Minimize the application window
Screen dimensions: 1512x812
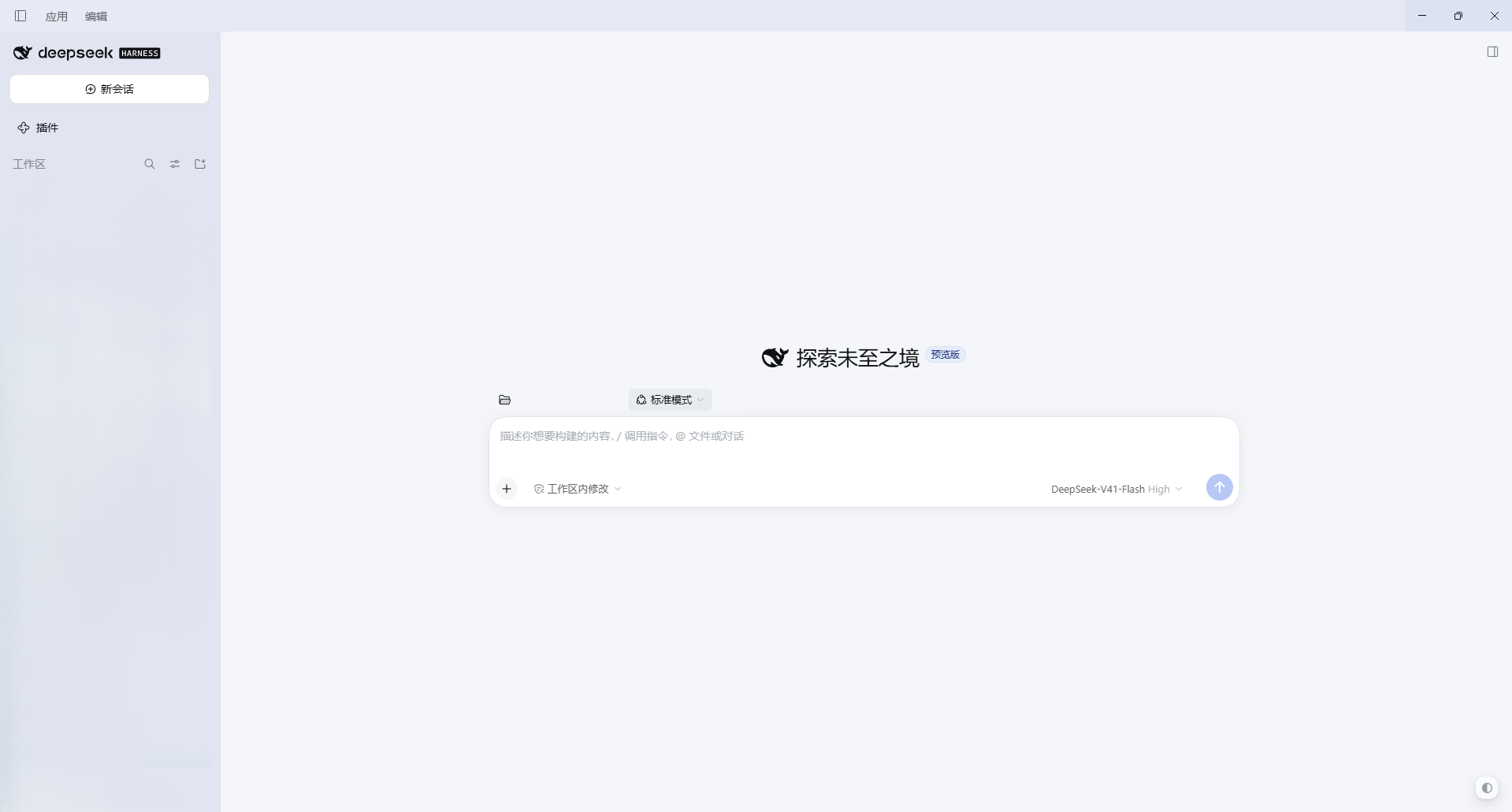(x=1422, y=16)
